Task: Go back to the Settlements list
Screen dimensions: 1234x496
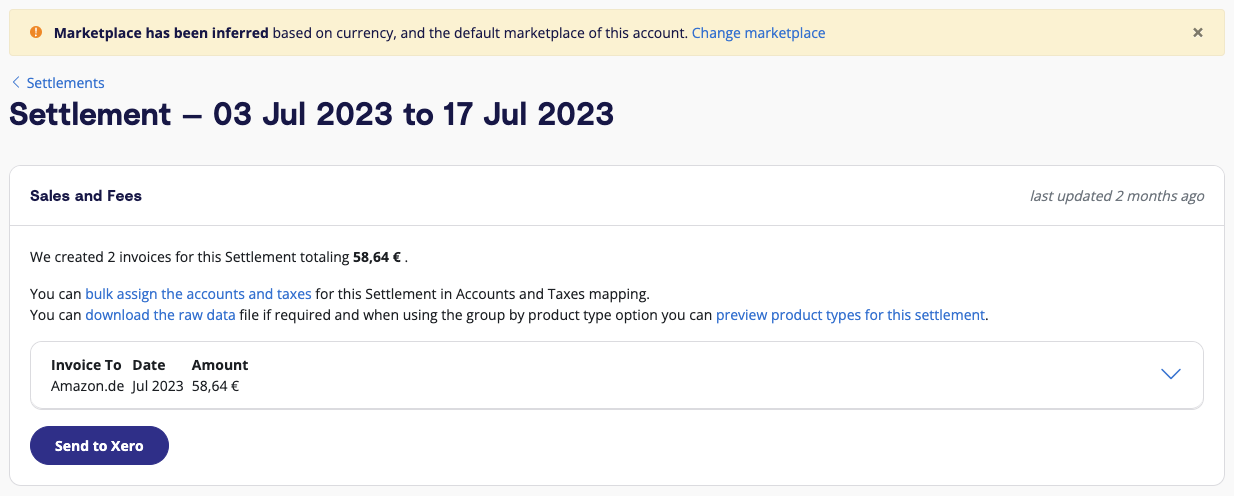Action: click(65, 83)
